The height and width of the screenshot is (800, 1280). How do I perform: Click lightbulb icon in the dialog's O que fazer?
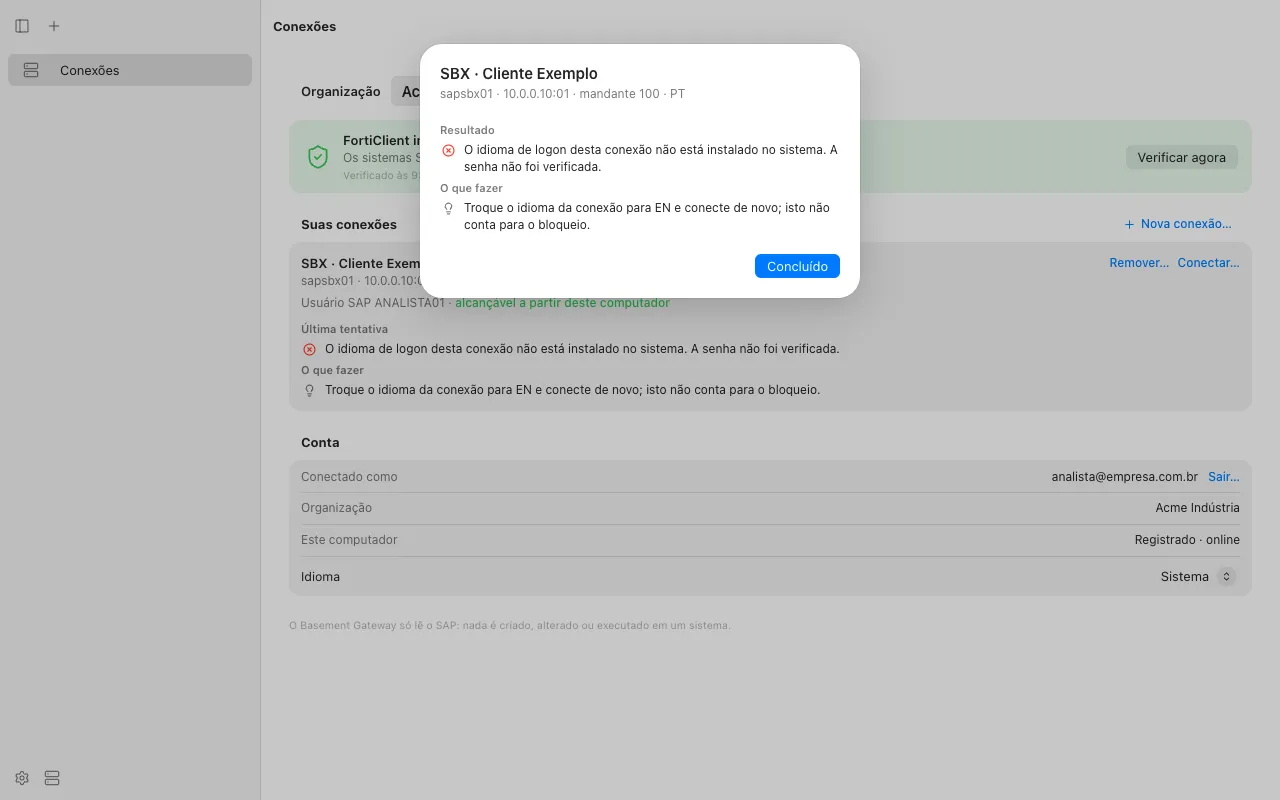pos(448,208)
